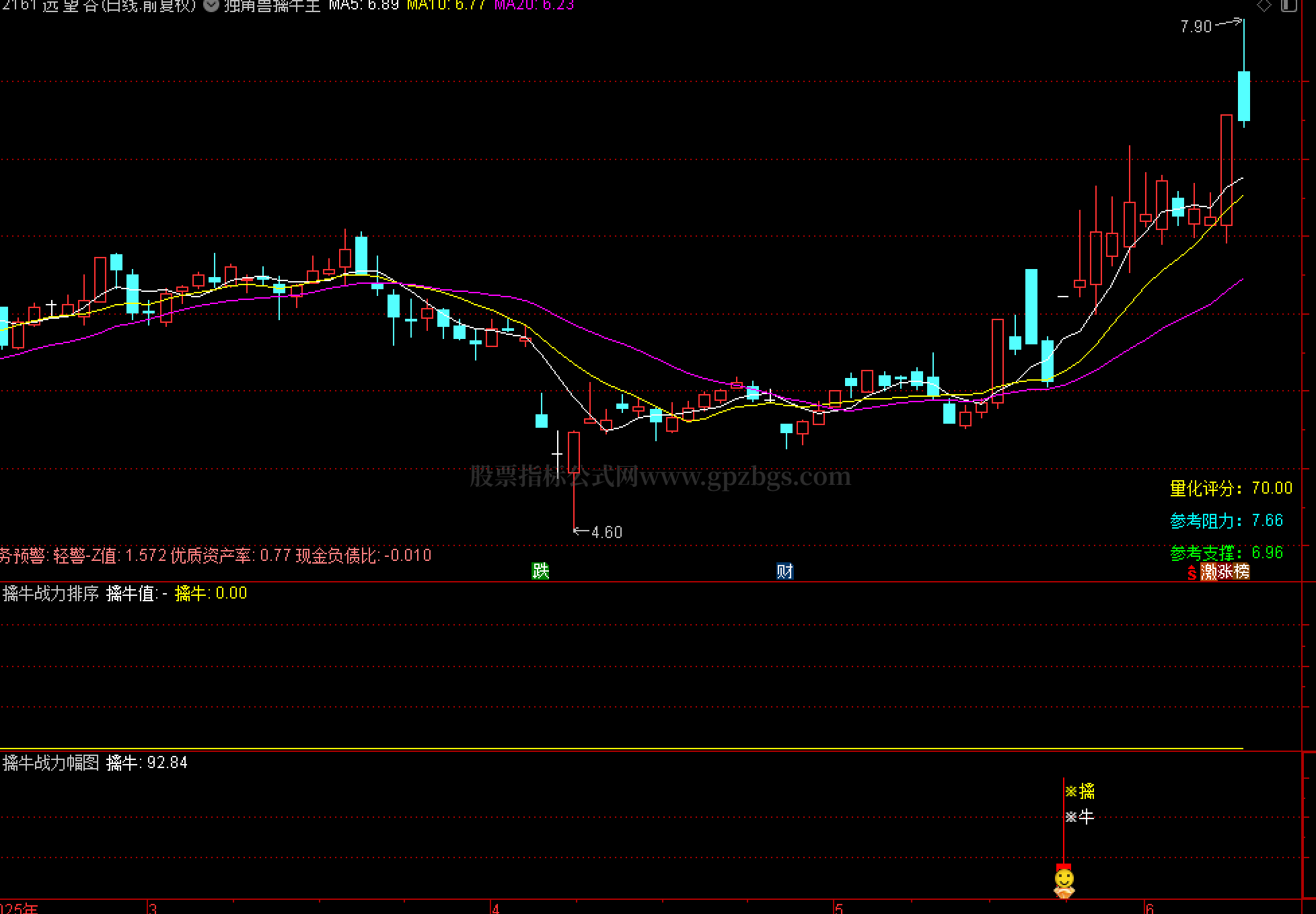Select the 擒牛战力幅图 sub-chart title
The height and width of the screenshot is (914, 1316).
[51, 763]
